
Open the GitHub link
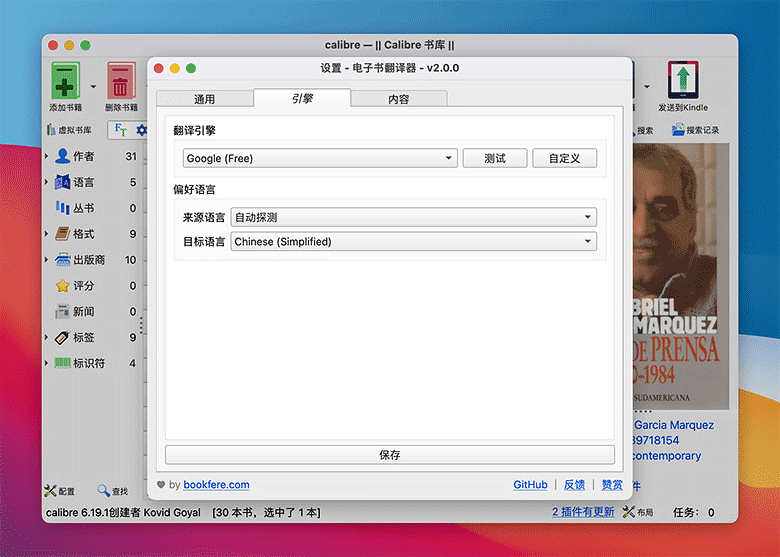tap(530, 484)
